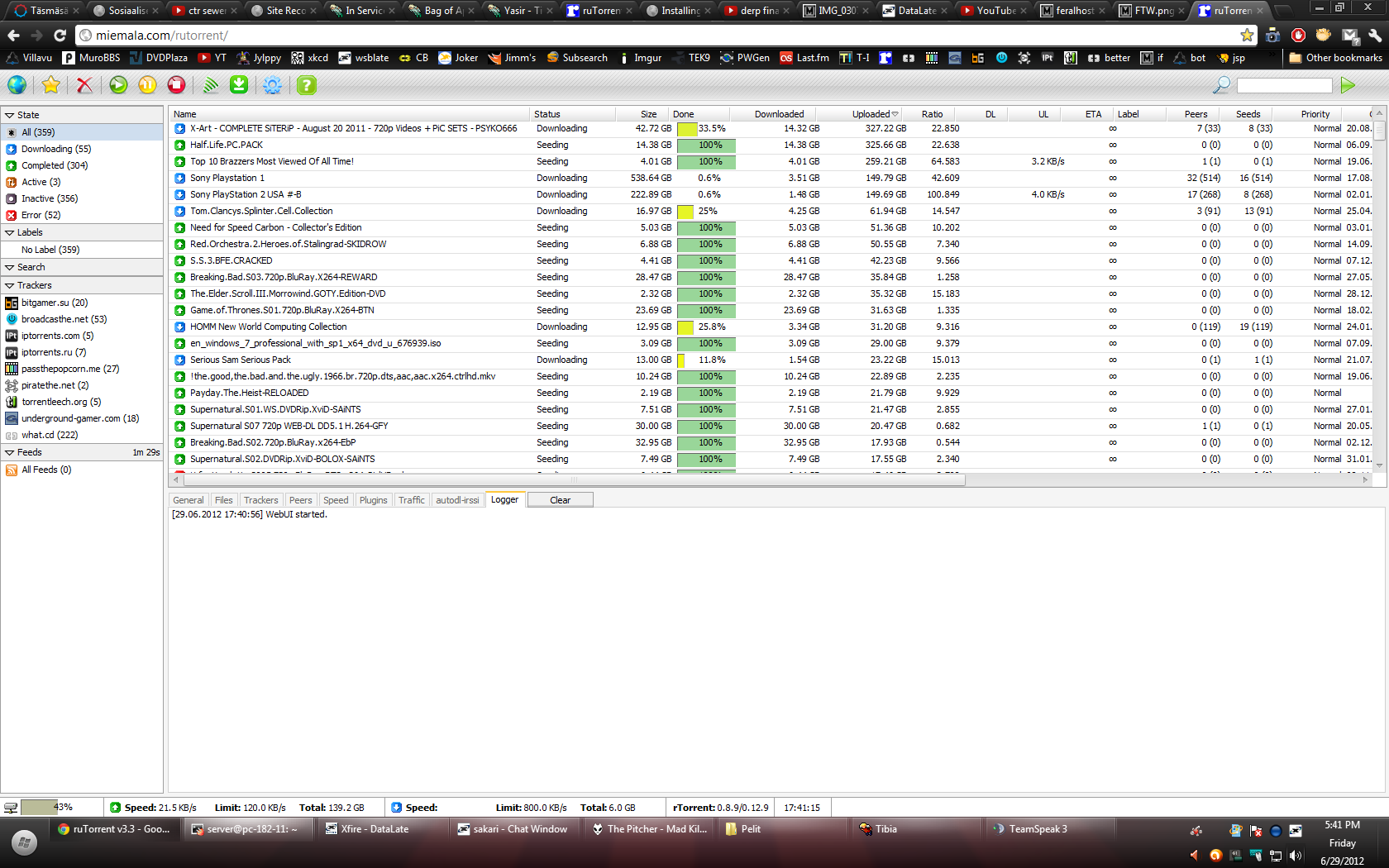Click the red X remove torrent icon
This screenshot has width=1389, height=868.
(84, 85)
